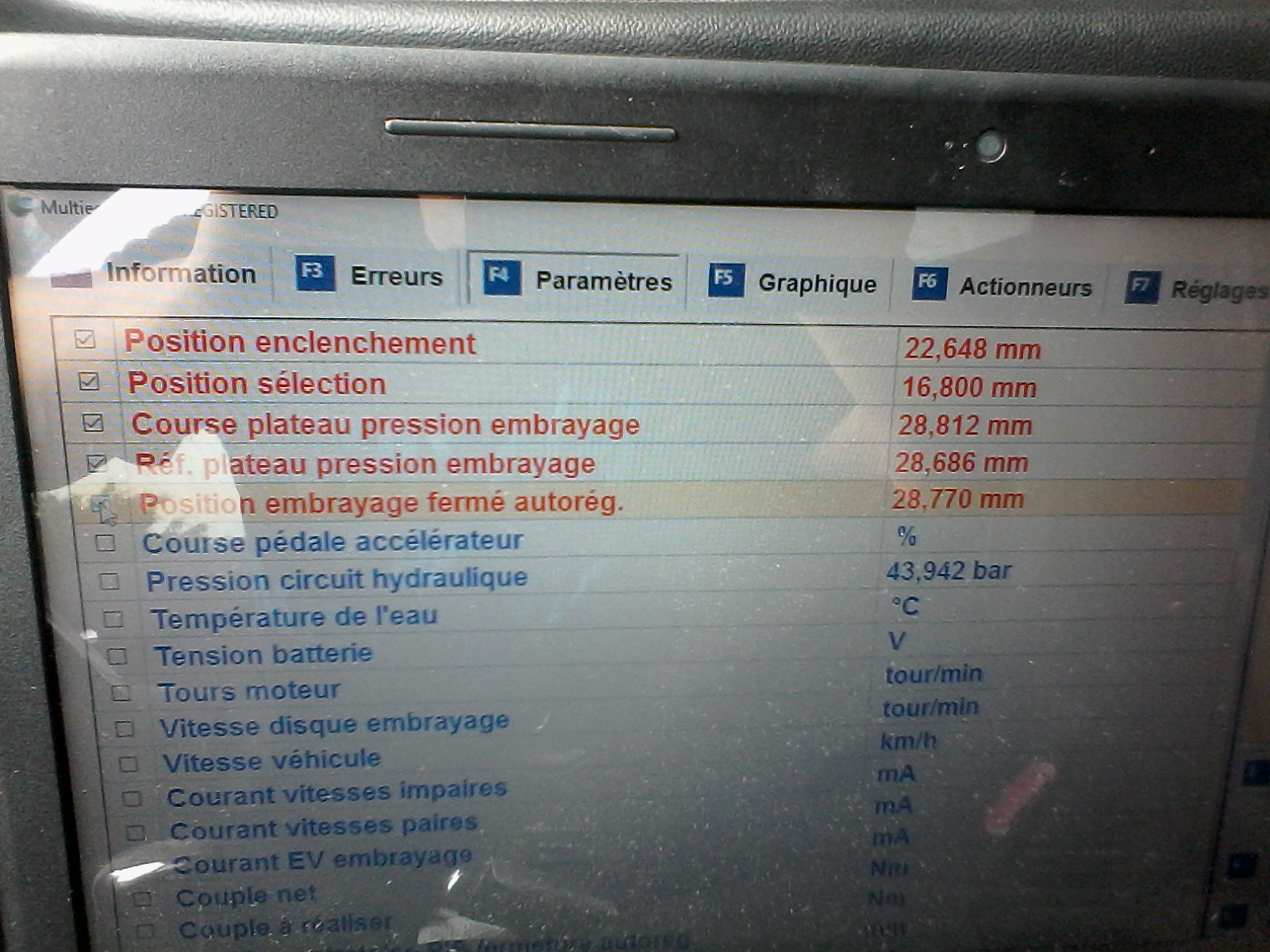Viewport: 1270px width, 952px height.
Task: Click the icon left of Information
Action: point(71,274)
